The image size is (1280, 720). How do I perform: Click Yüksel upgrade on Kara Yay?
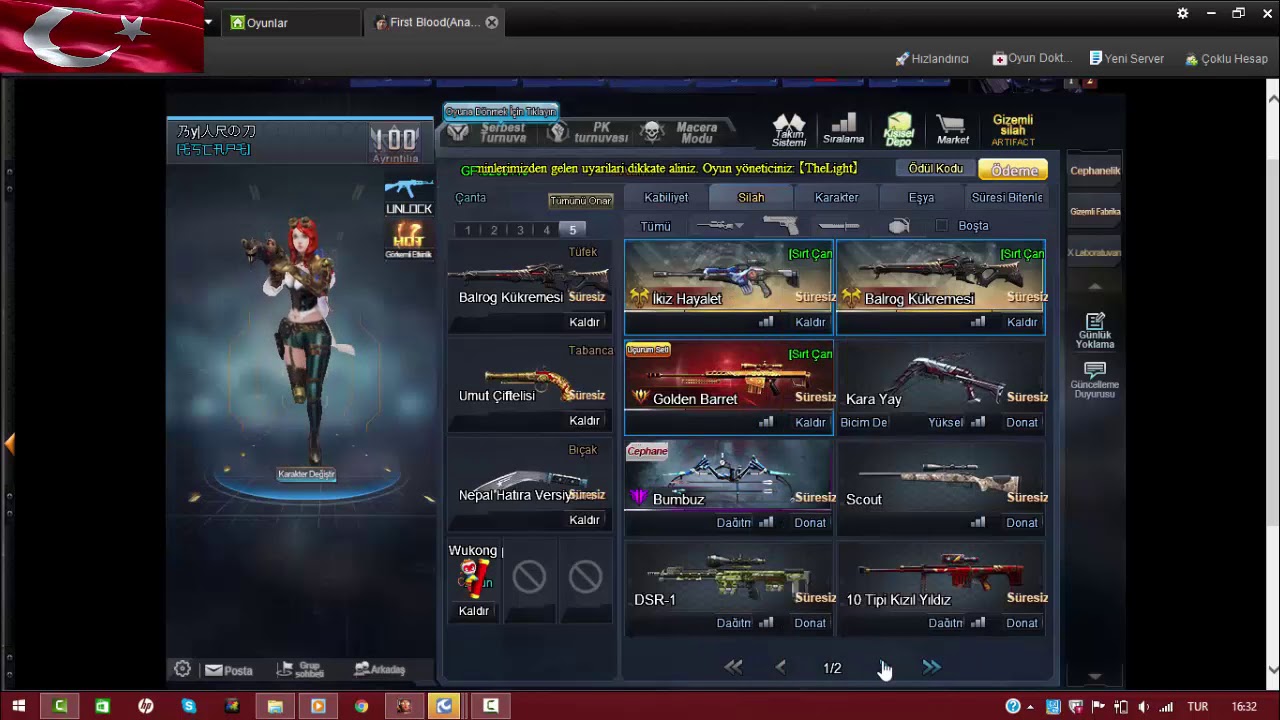946,422
